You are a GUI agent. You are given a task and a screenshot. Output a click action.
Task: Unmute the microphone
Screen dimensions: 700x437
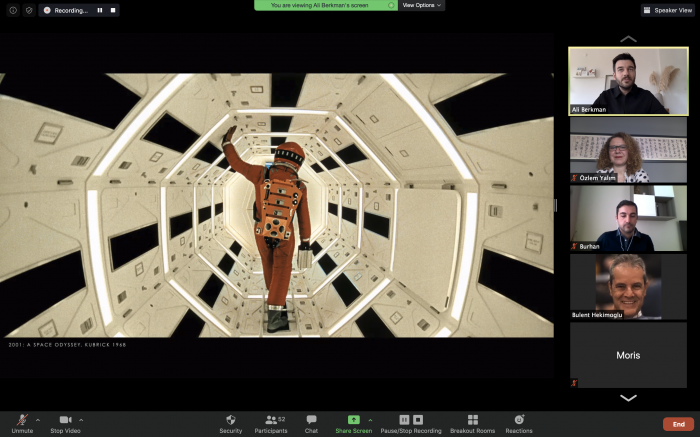(x=22, y=424)
